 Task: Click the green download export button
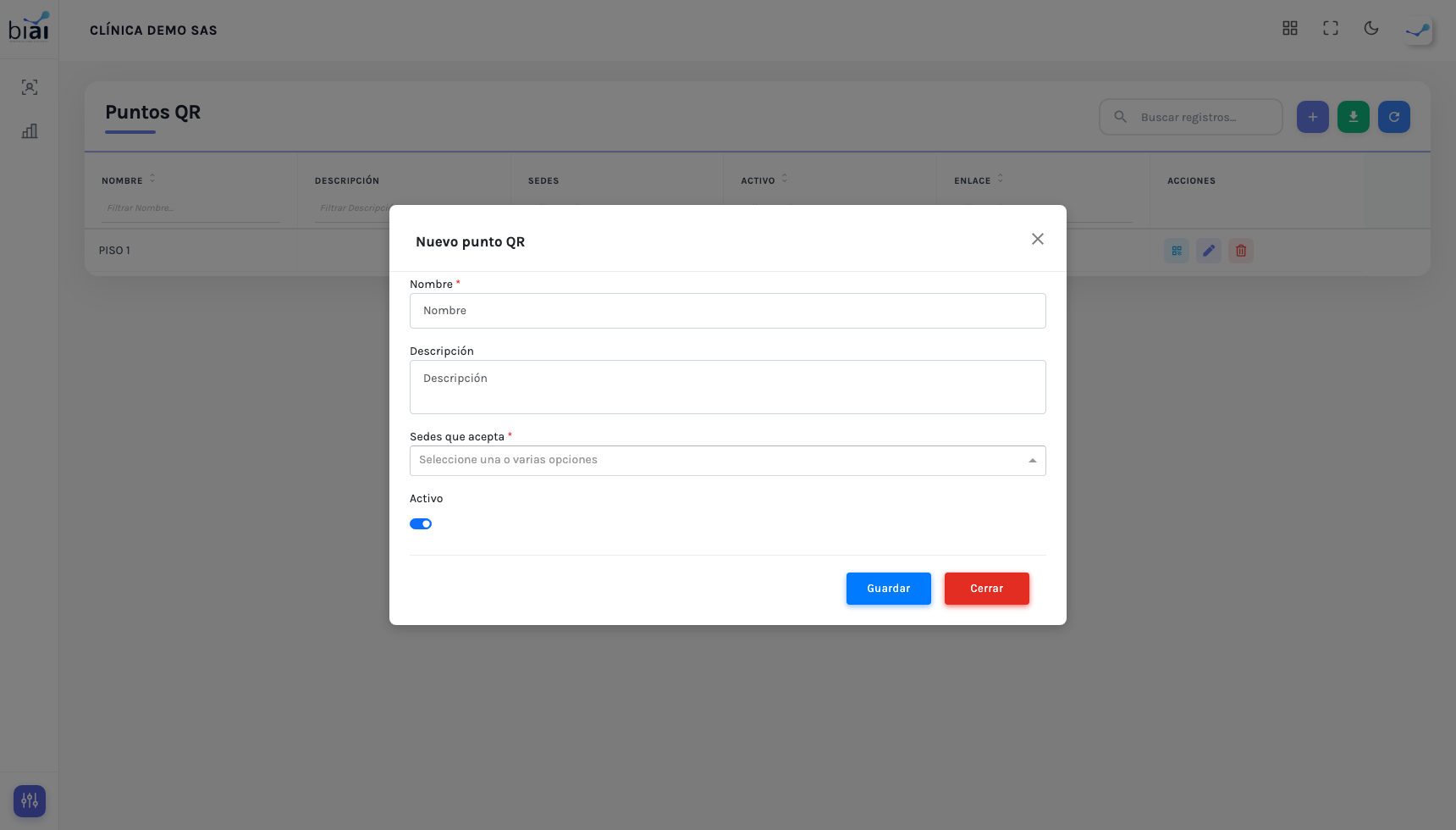coord(1354,117)
